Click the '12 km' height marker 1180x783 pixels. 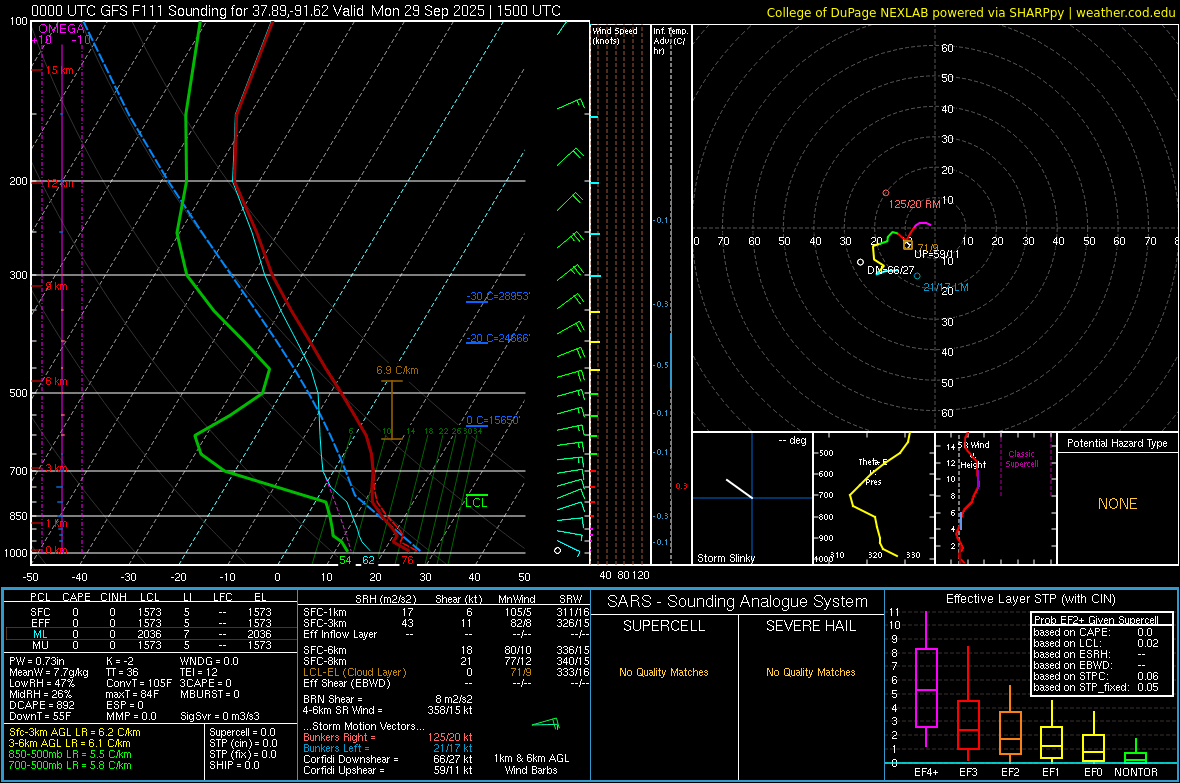(60, 183)
